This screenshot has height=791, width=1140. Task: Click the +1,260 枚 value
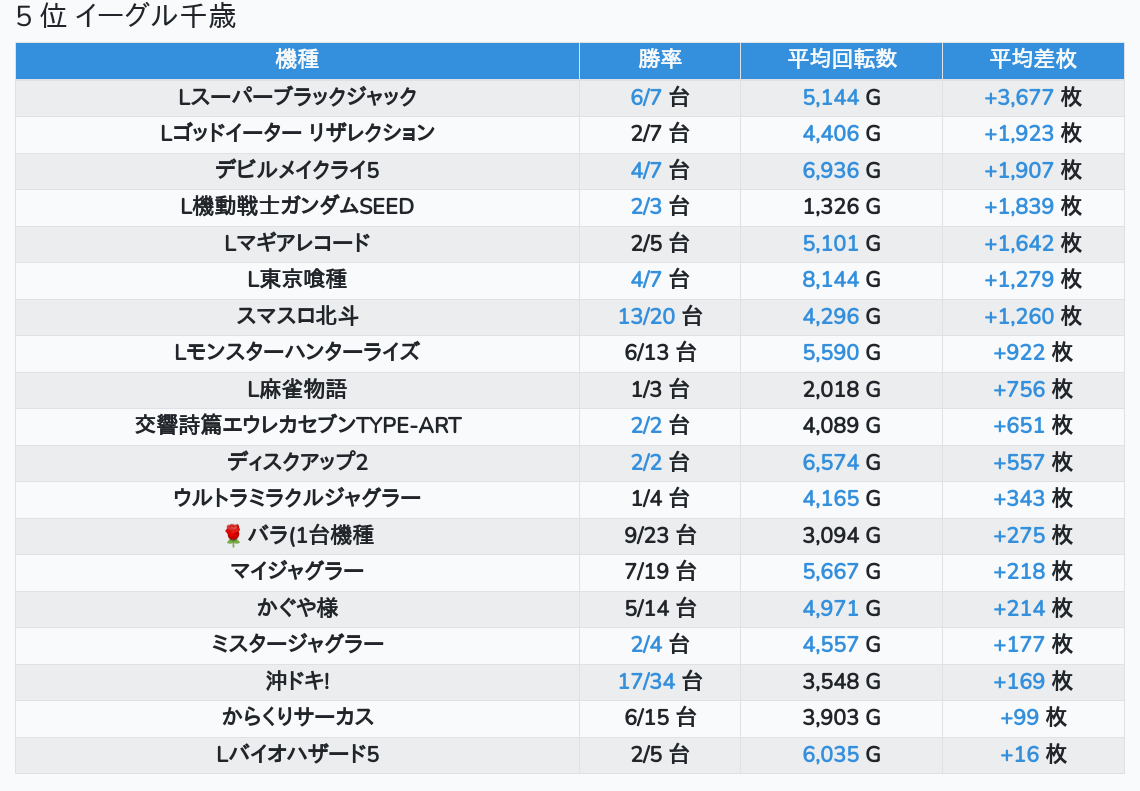pyautogui.click(x=1032, y=316)
